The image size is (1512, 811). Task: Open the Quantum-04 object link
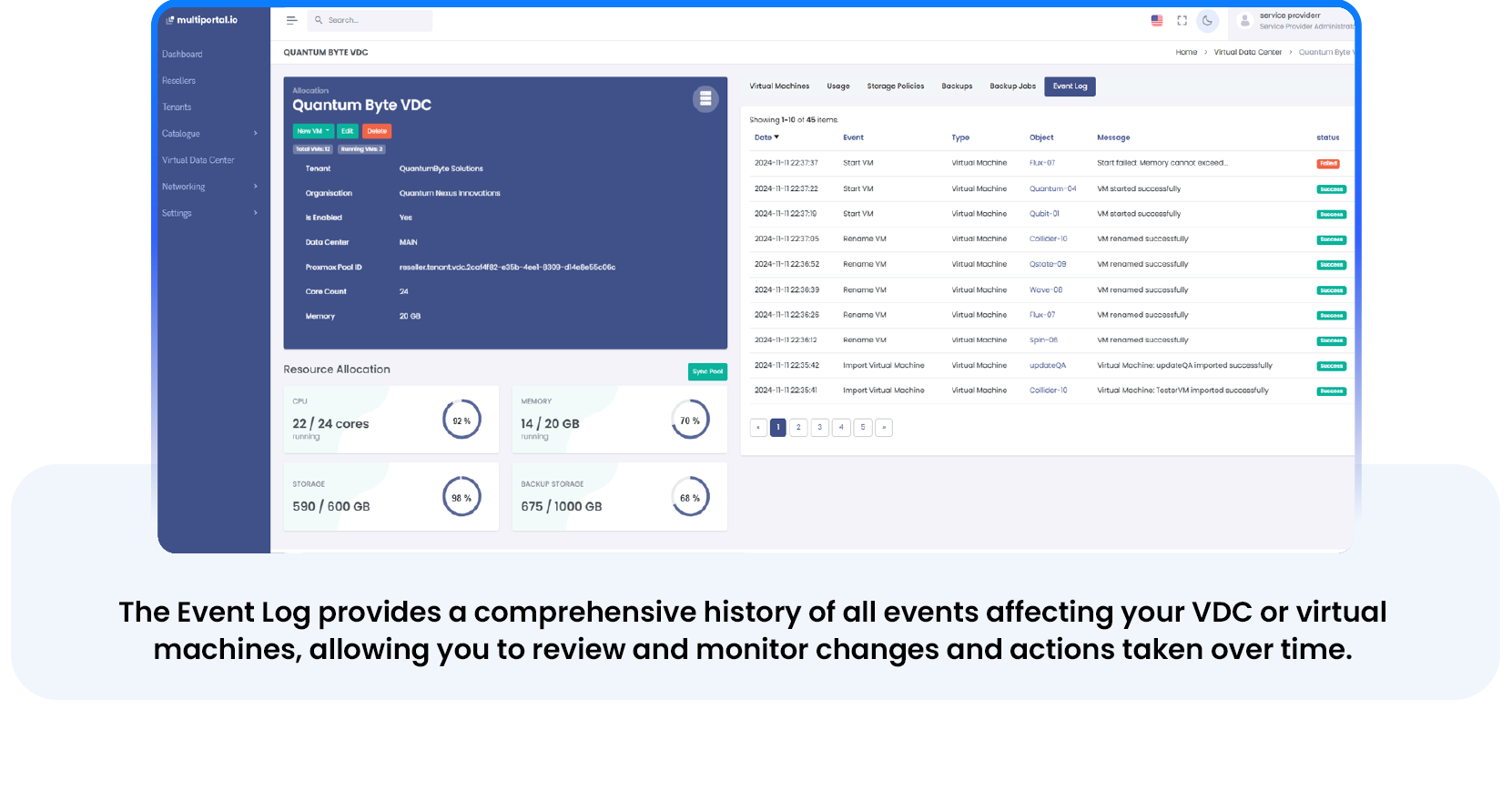click(x=1052, y=189)
